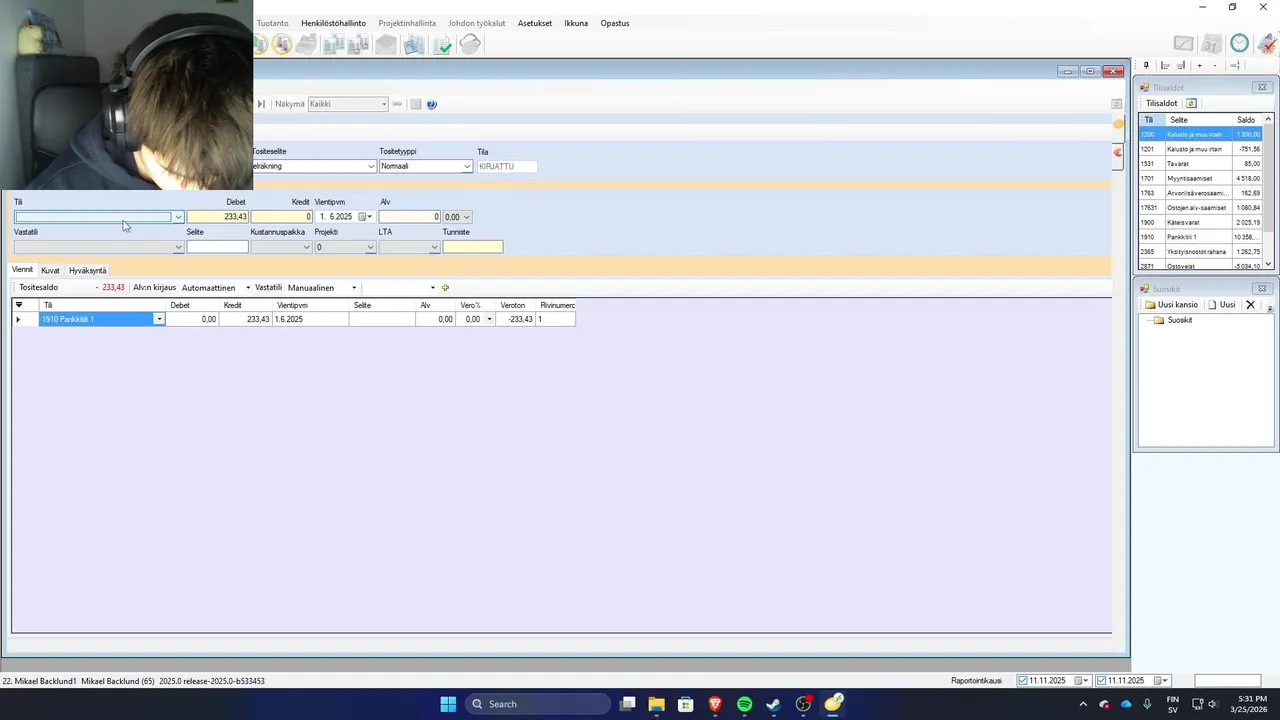Click the Uusi button in Suosikit panel
1280x720 pixels.
coord(1222,305)
